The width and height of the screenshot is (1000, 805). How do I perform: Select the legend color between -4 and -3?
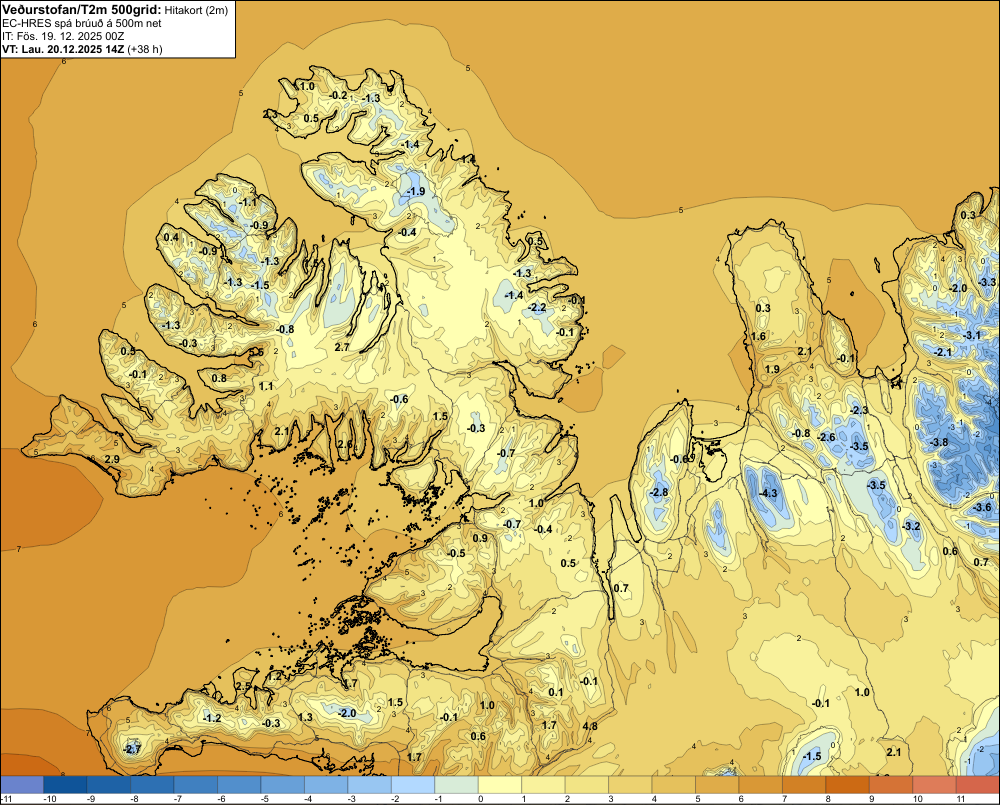pos(326,785)
